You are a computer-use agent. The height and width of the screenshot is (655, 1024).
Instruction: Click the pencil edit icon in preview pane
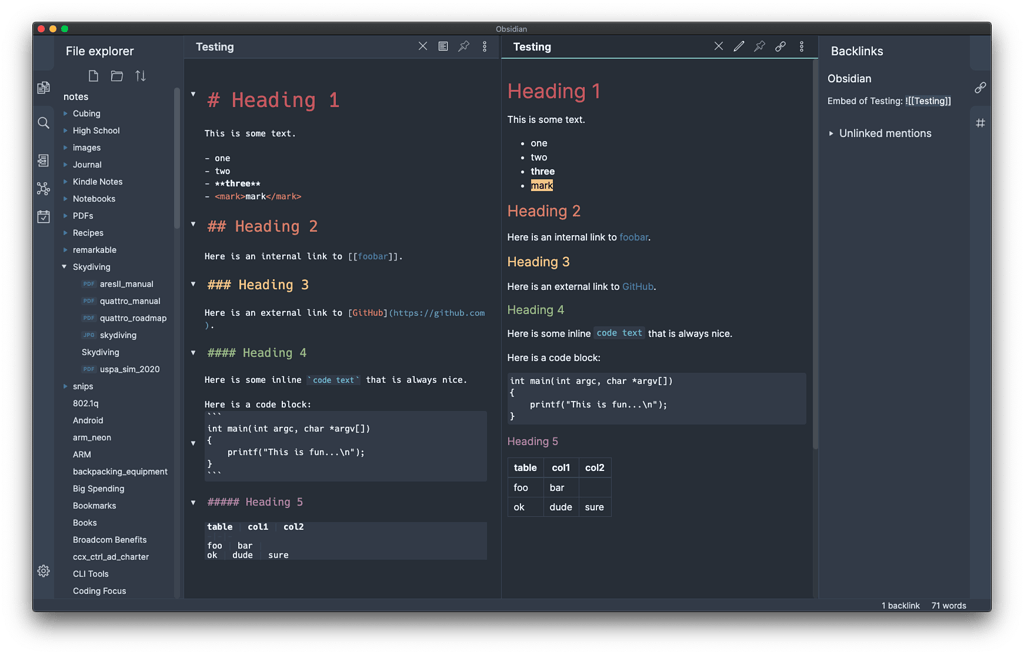click(739, 47)
